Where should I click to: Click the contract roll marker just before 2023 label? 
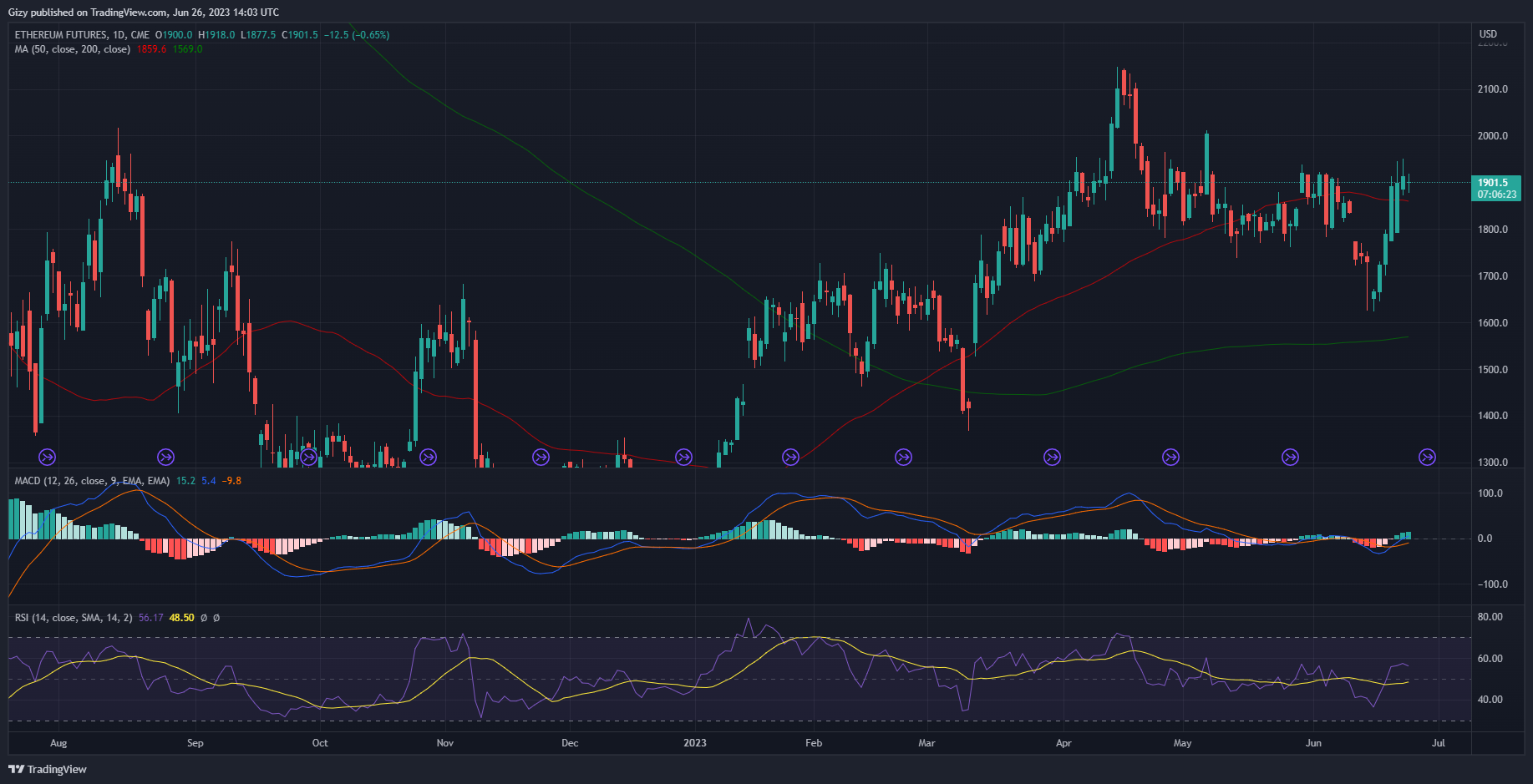pyautogui.click(x=683, y=457)
